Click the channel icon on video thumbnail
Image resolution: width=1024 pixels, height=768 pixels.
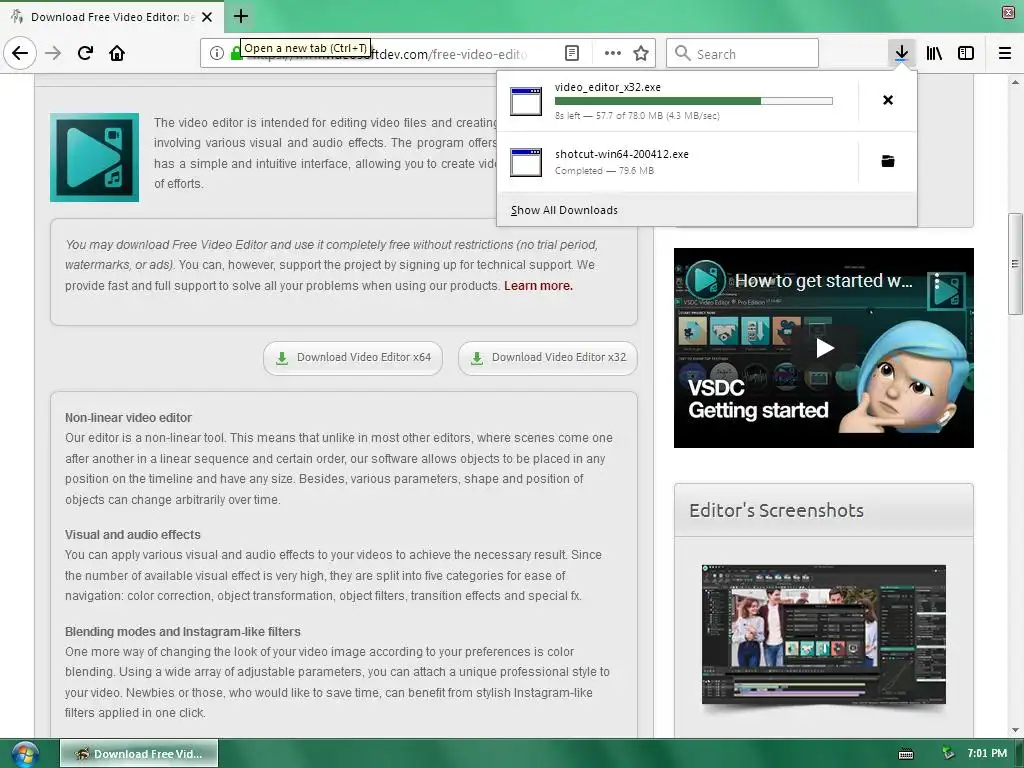[705, 280]
